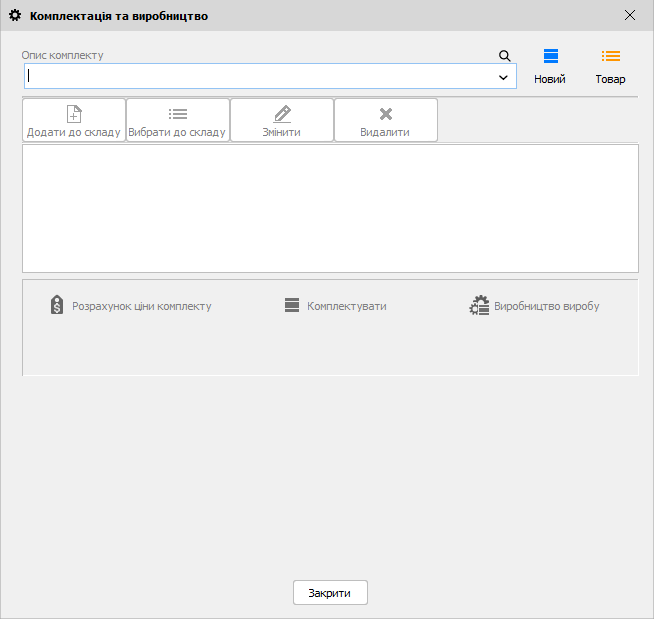Expand the Опис комплекту dropdown arrow
The height and width of the screenshot is (619, 654).
(x=503, y=77)
